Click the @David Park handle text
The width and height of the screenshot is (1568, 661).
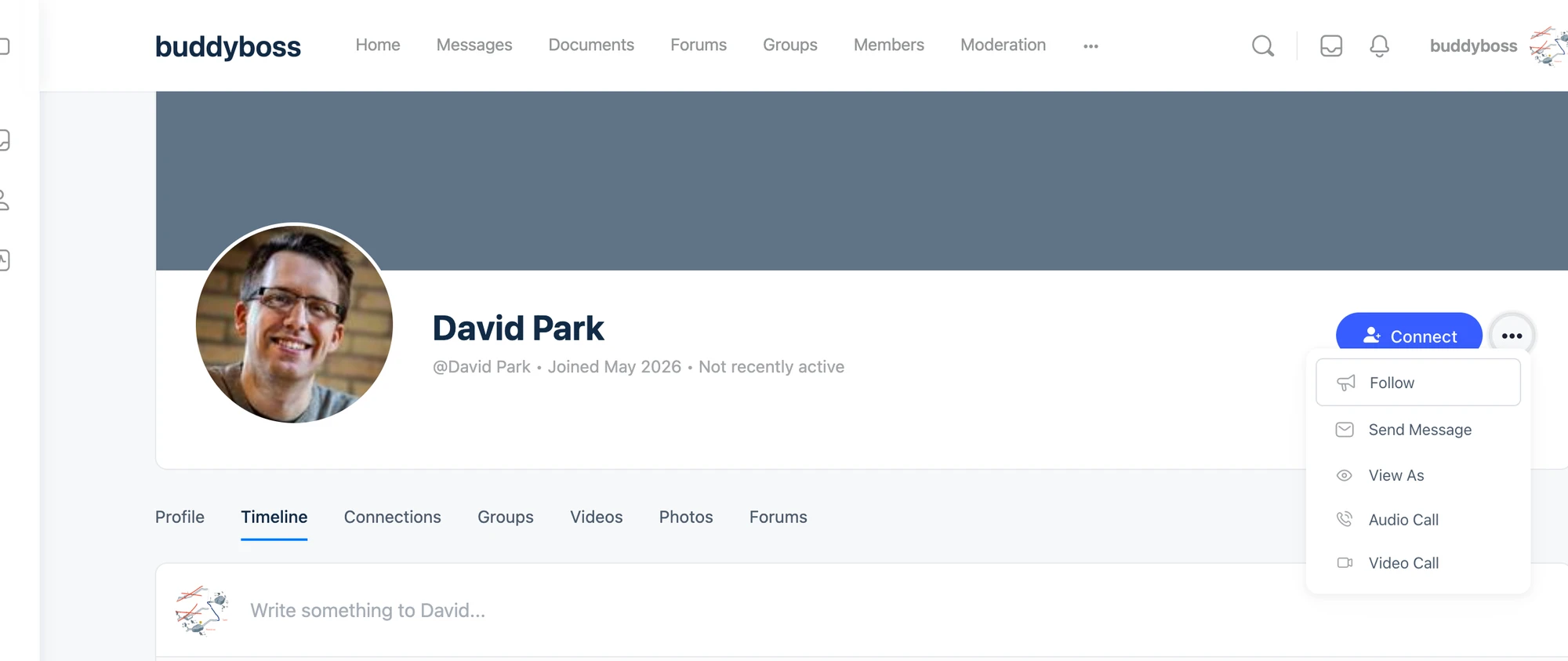pyautogui.click(x=481, y=367)
